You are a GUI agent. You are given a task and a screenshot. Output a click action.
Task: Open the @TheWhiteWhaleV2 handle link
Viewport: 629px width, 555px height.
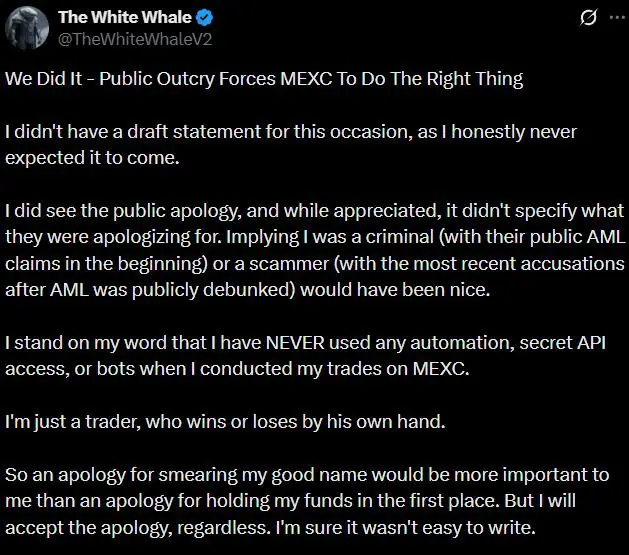(134, 39)
